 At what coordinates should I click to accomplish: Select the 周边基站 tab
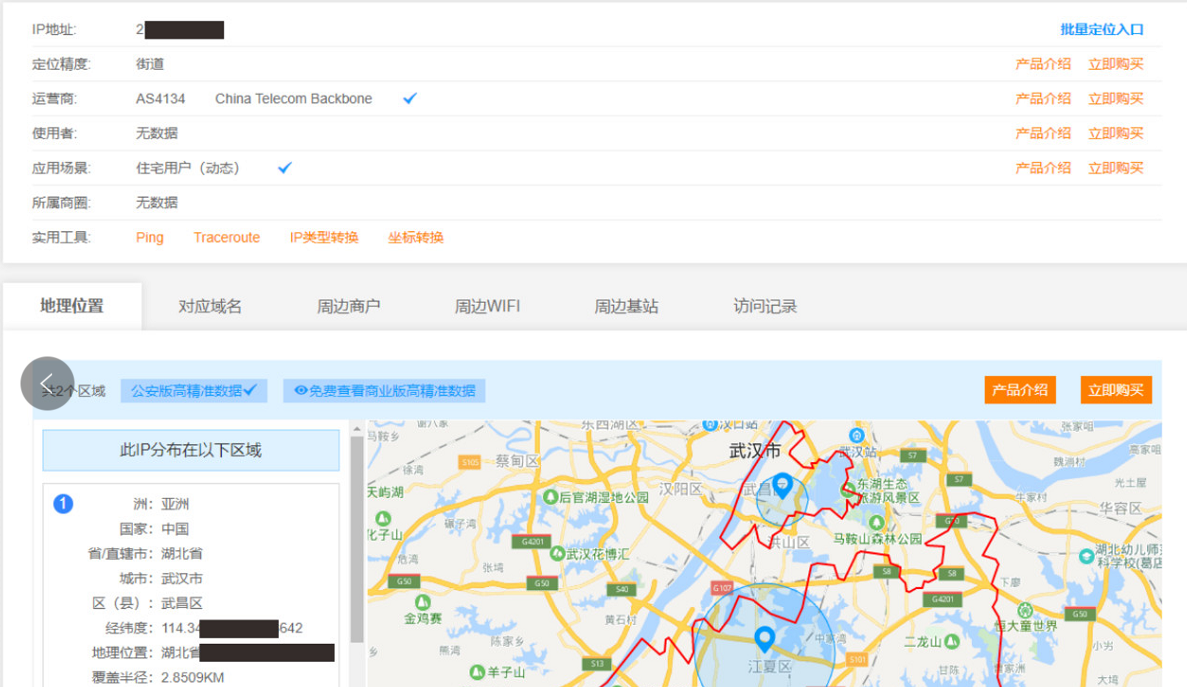click(626, 307)
